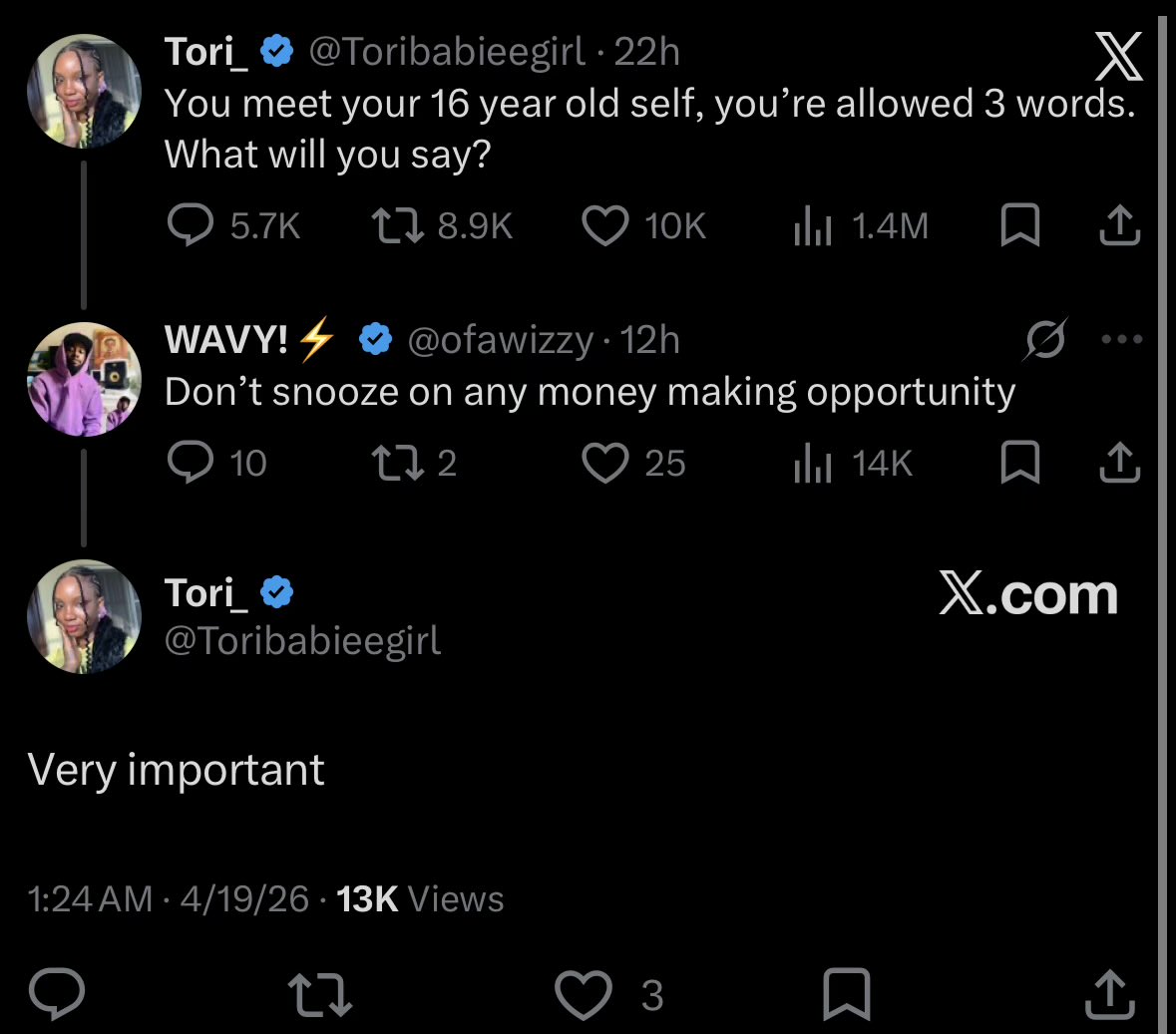Image resolution: width=1176 pixels, height=1034 pixels.
Task: Reply to the 'Very important' tweet
Action: point(57,993)
